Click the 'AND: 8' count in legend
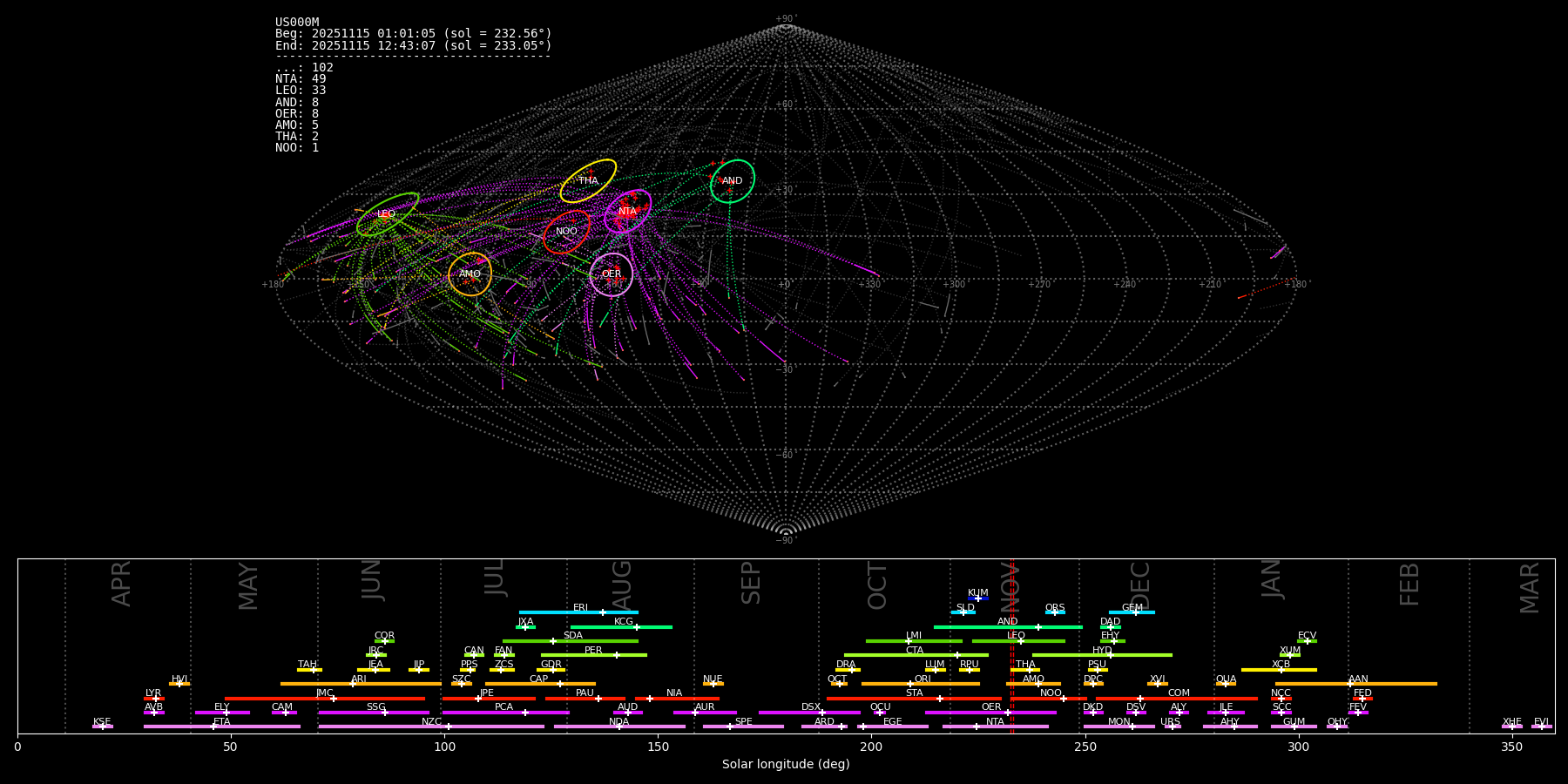Image resolution: width=1568 pixels, height=784 pixels. (x=297, y=103)
